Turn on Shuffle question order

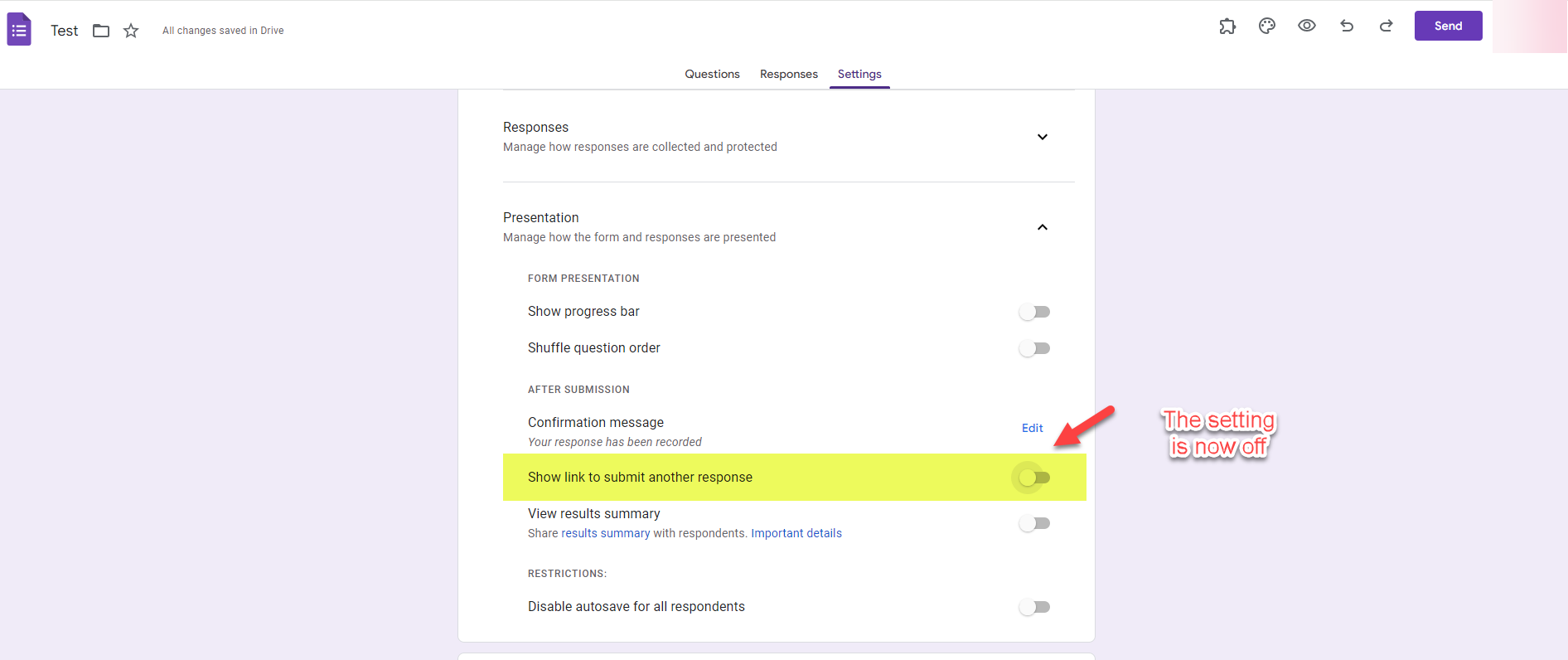pos(1034,348)
